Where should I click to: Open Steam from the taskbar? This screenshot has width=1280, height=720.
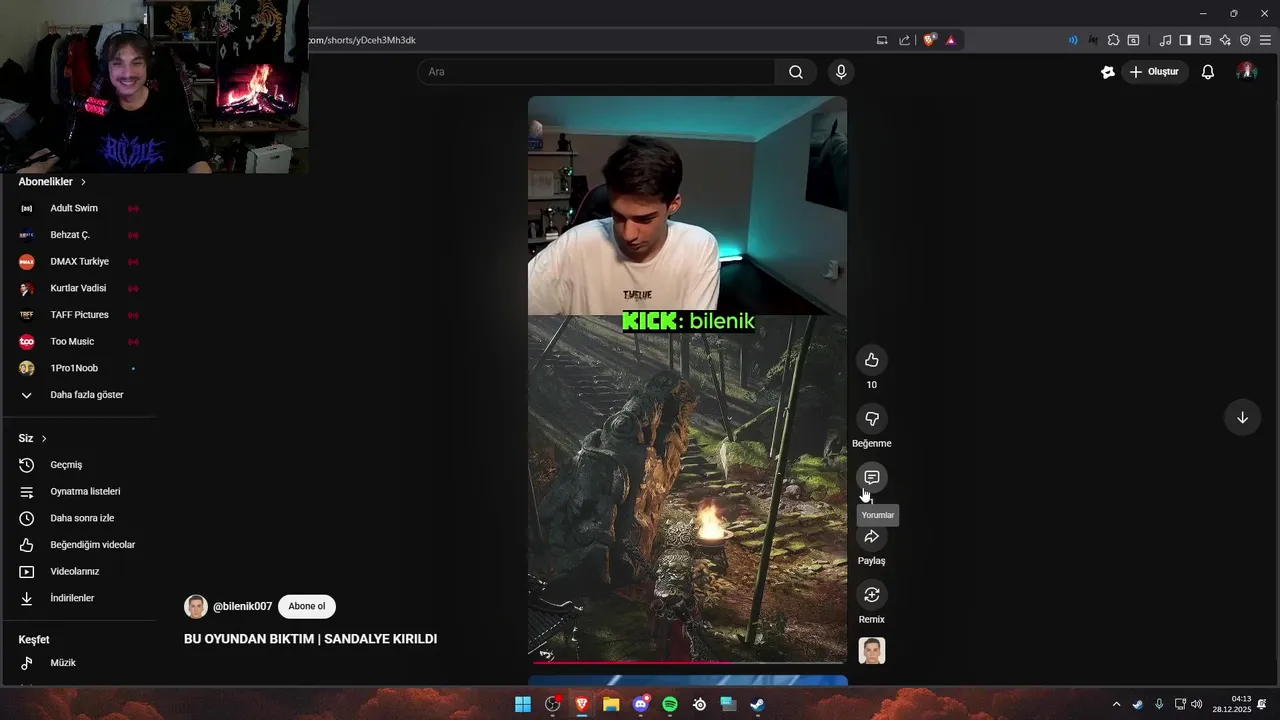pos(758,704)
